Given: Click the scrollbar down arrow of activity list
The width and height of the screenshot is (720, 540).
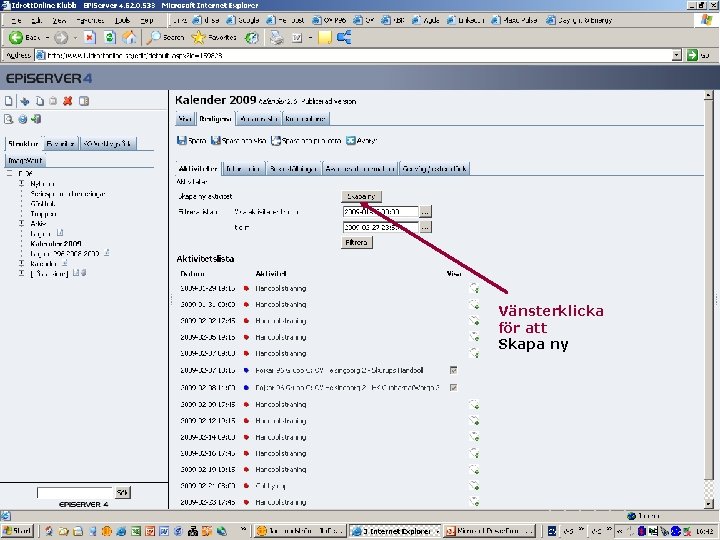Looking at the screenshot, I should (x=708, y=504).
